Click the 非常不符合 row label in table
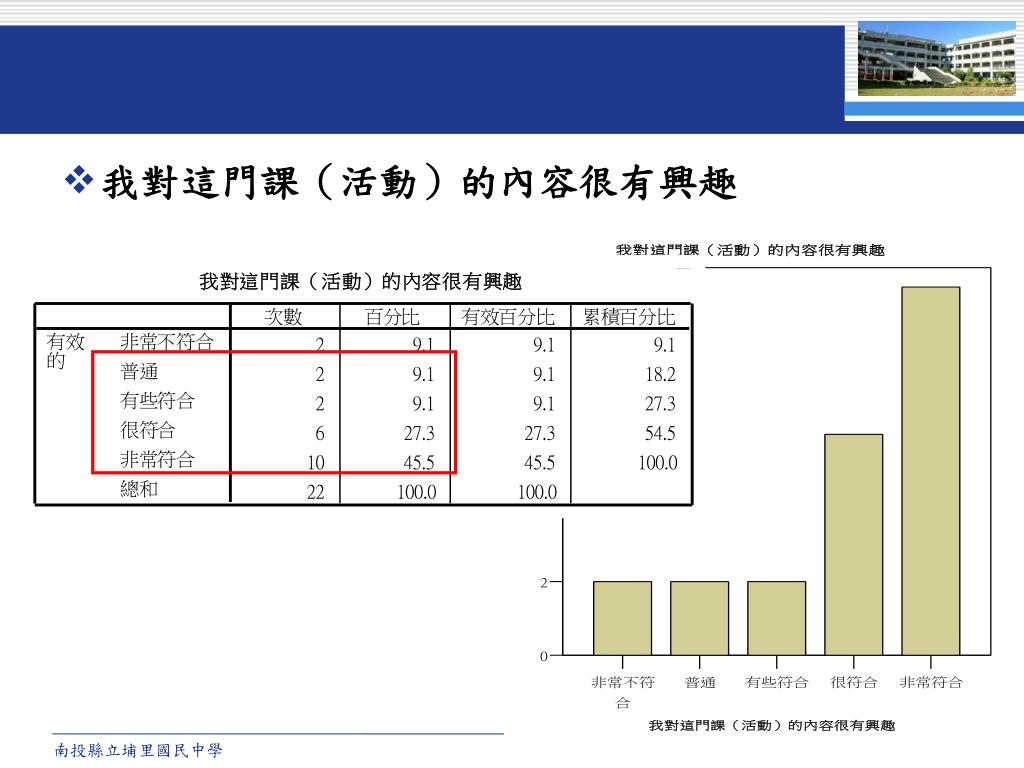This screenshot has height=768, width=1024. (167, 342)
